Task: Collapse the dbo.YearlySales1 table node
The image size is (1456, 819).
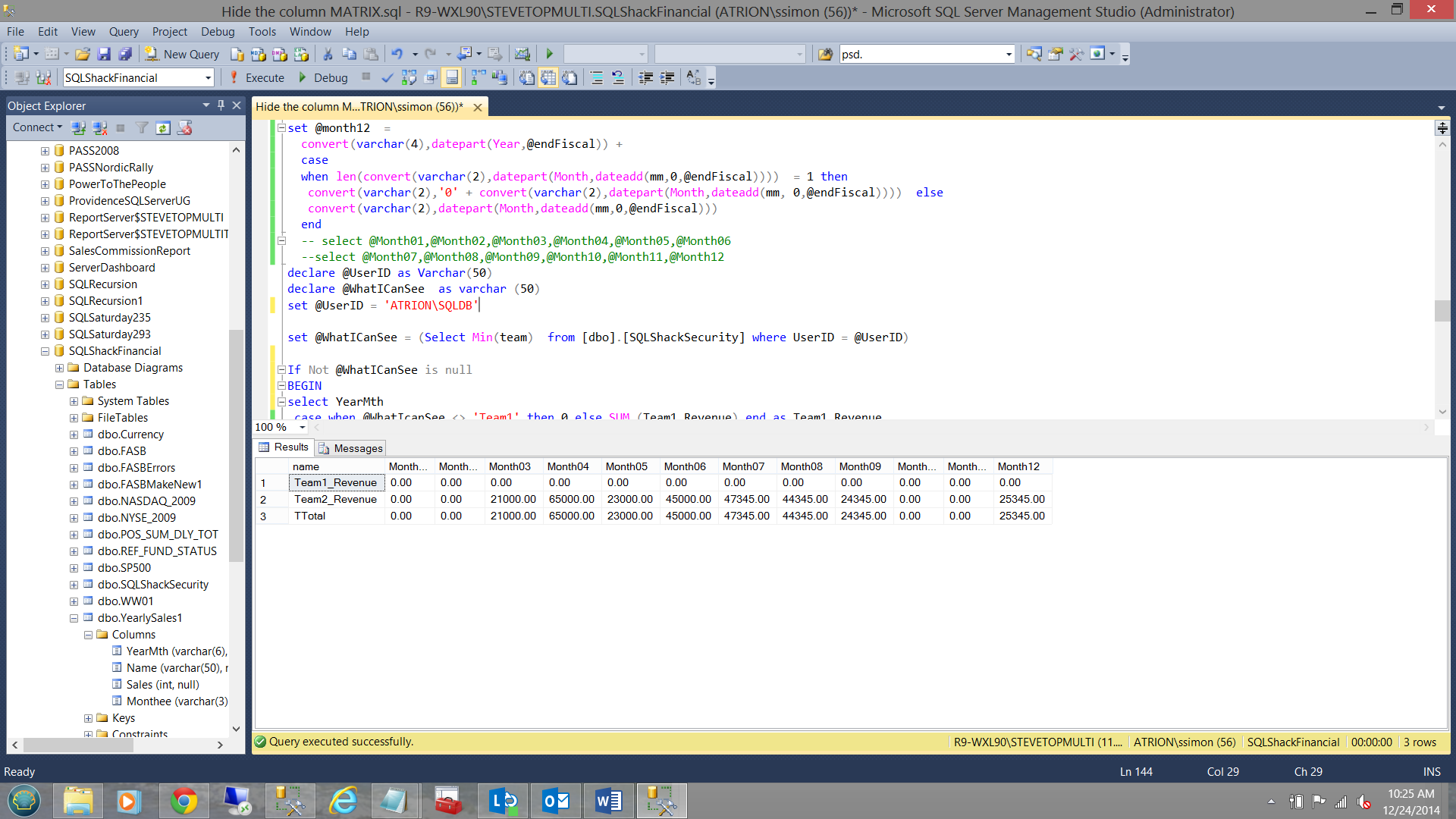Action: pos(74,618)
